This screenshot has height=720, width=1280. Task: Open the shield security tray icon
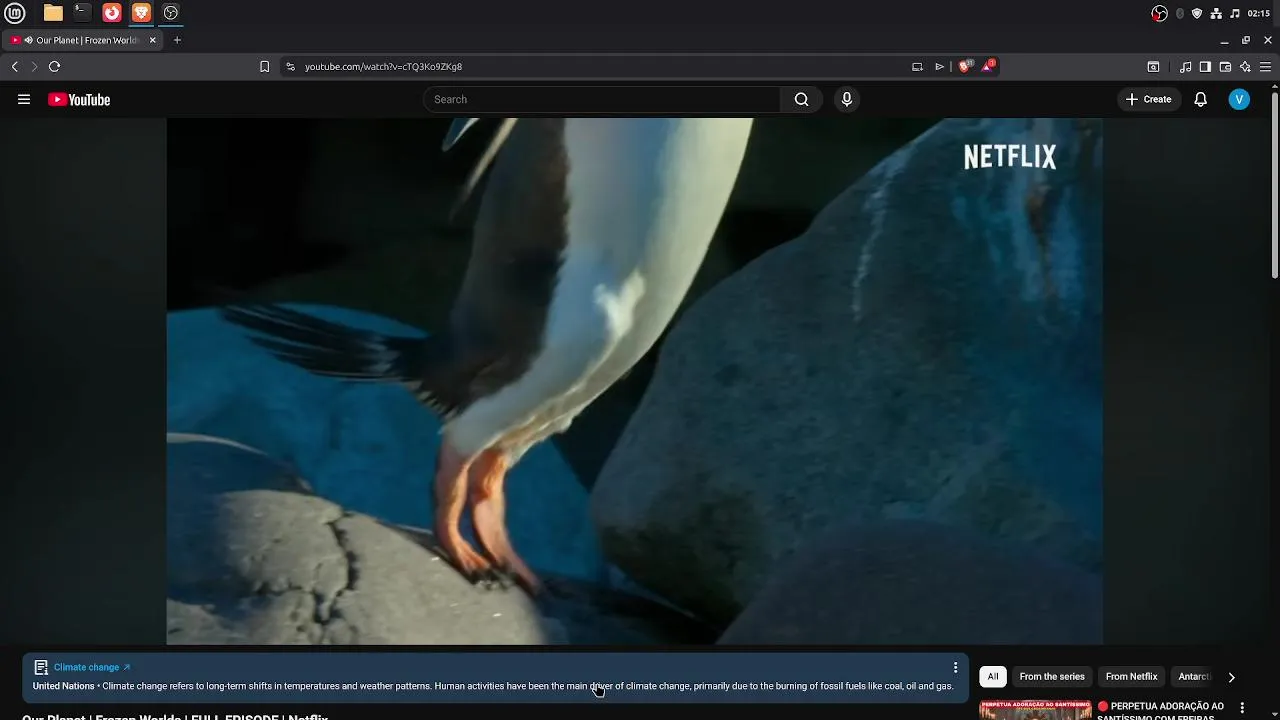[1197, 13]
